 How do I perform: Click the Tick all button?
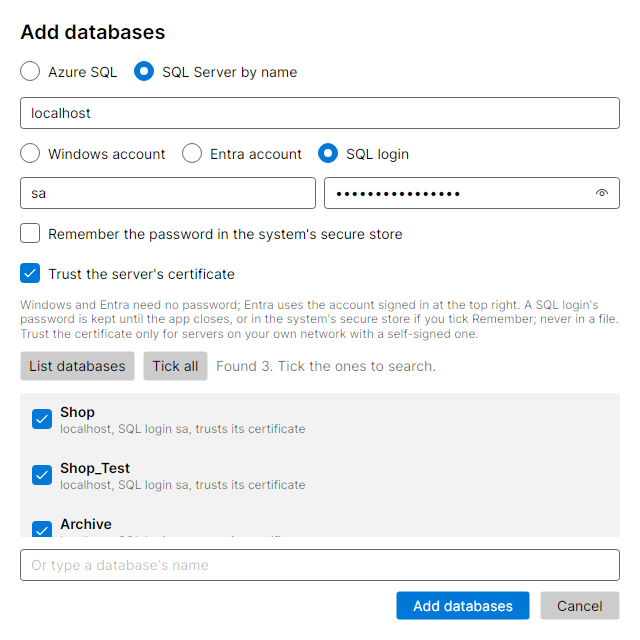click(x=175, y=366)
